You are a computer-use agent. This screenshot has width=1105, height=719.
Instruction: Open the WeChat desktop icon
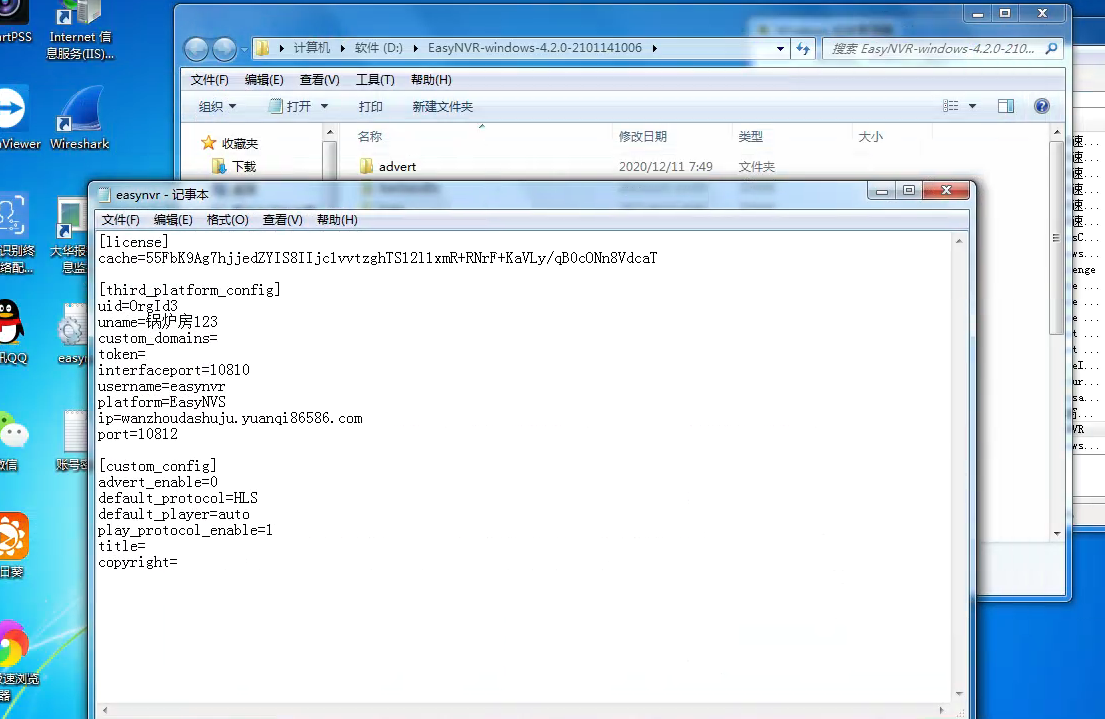click(x=13, y=441)
